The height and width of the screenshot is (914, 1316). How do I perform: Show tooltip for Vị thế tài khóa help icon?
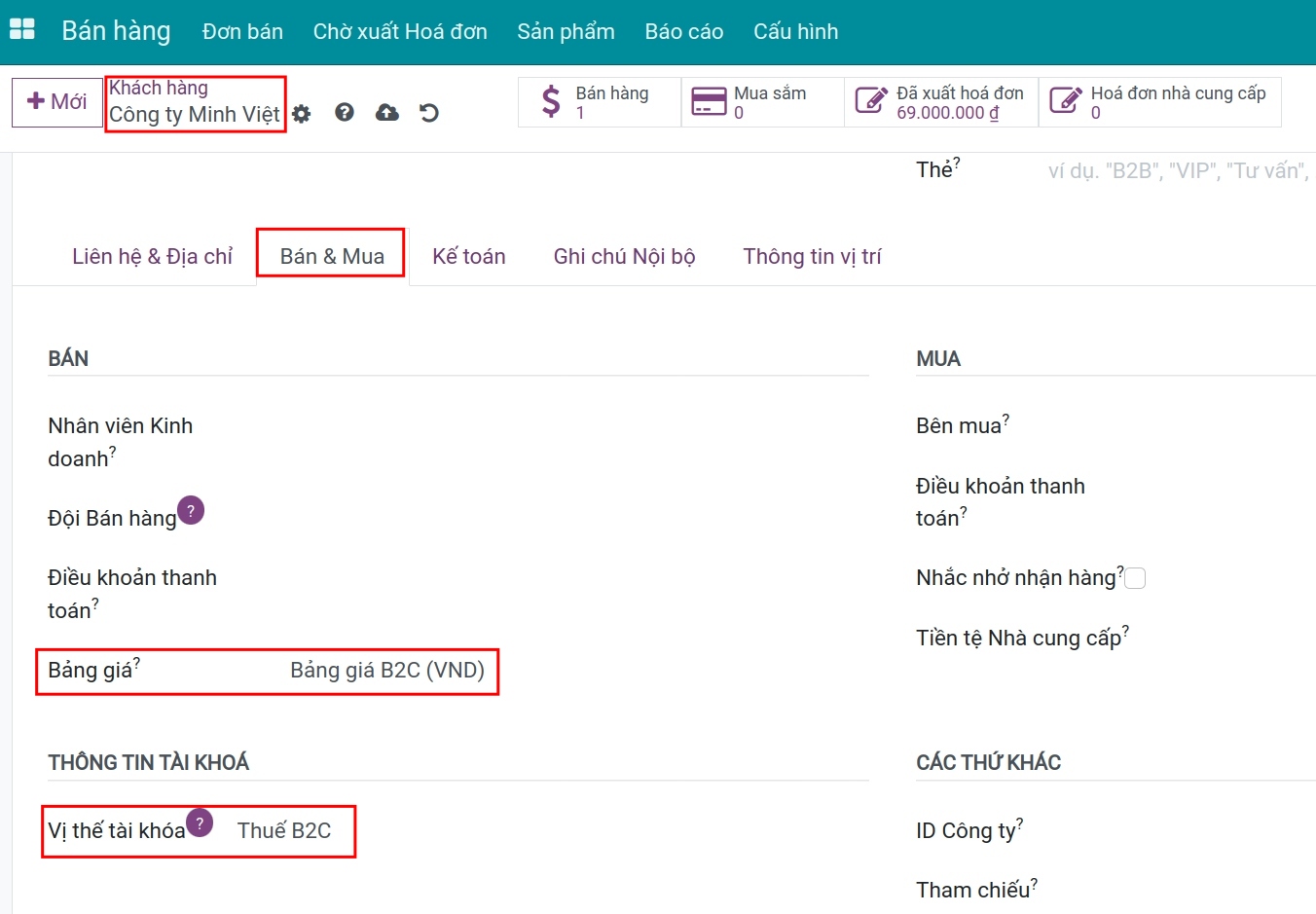[200, 823]
